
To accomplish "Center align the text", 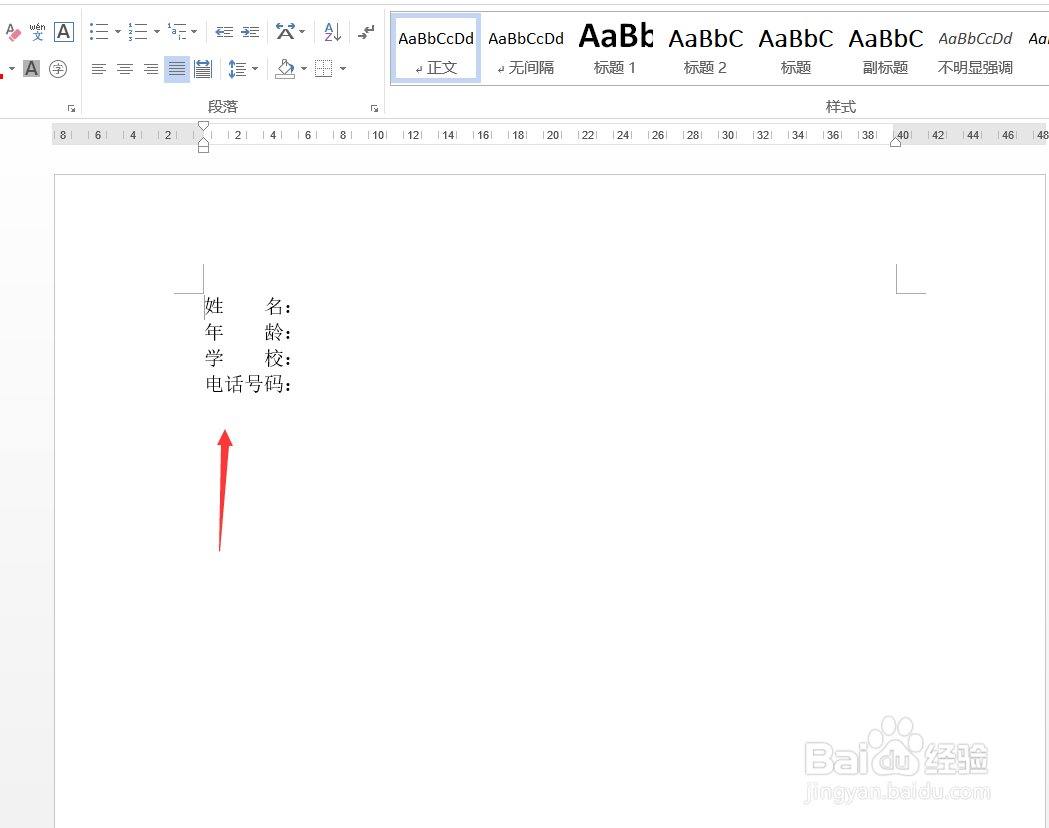I will tap(125, 69).
